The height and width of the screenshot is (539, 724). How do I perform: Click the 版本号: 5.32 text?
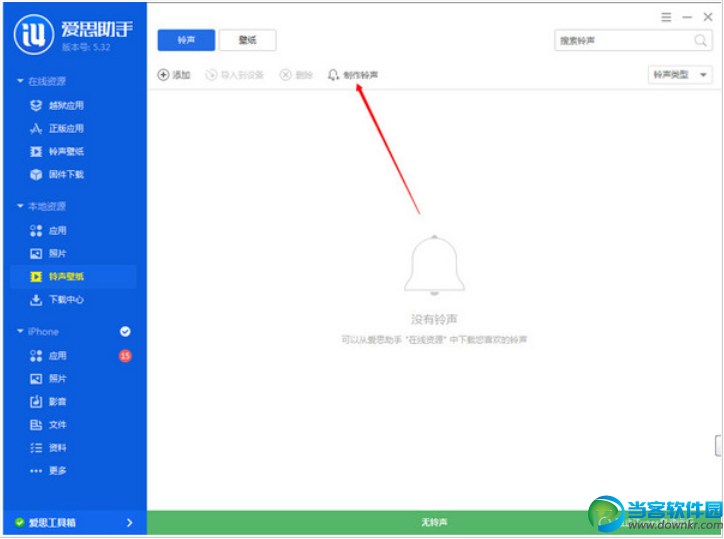(86, 47)
